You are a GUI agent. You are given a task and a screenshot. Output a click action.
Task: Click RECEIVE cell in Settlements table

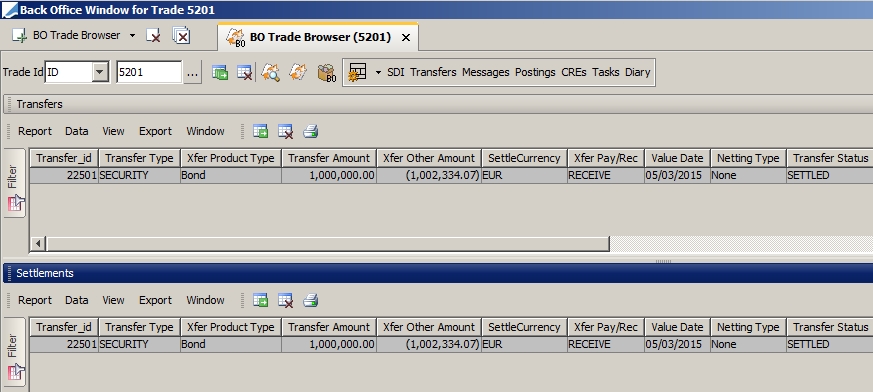pos(606,344)
